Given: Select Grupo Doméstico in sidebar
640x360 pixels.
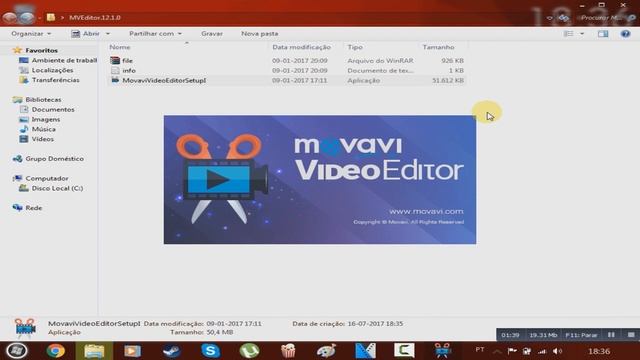Looking at the screenshot, I should pos(54,158).
